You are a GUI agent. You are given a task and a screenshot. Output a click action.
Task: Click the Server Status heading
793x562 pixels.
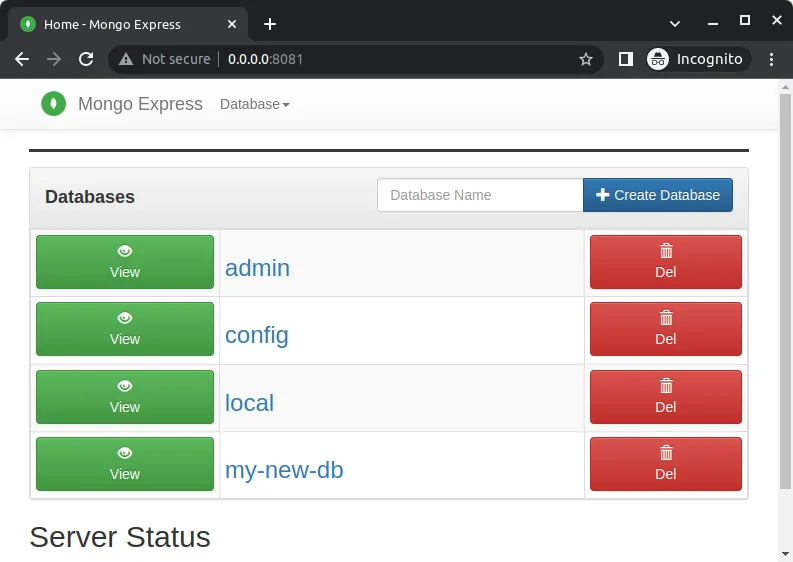click(120, 537)
